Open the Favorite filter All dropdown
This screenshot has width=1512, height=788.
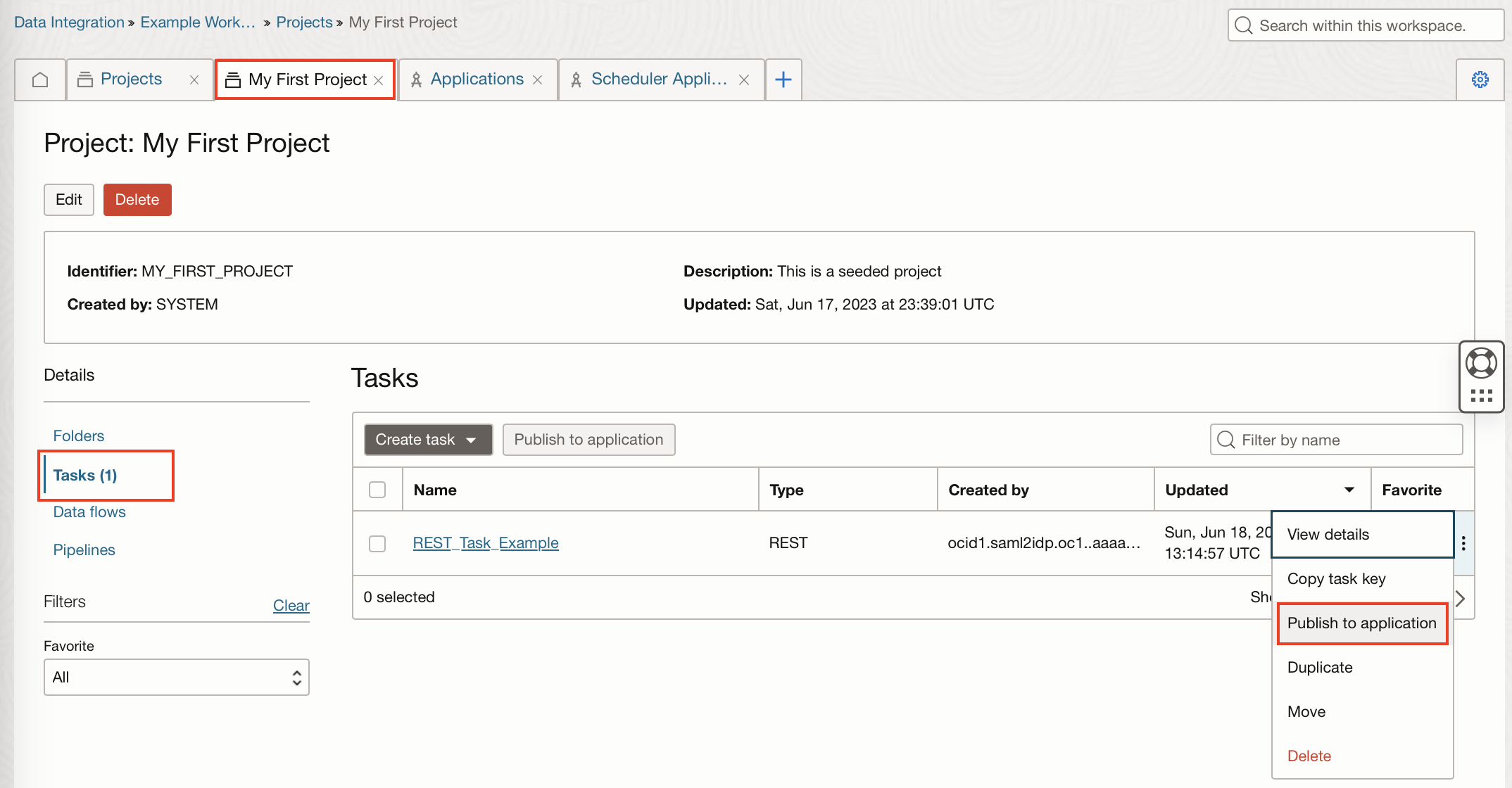(176, 677)
